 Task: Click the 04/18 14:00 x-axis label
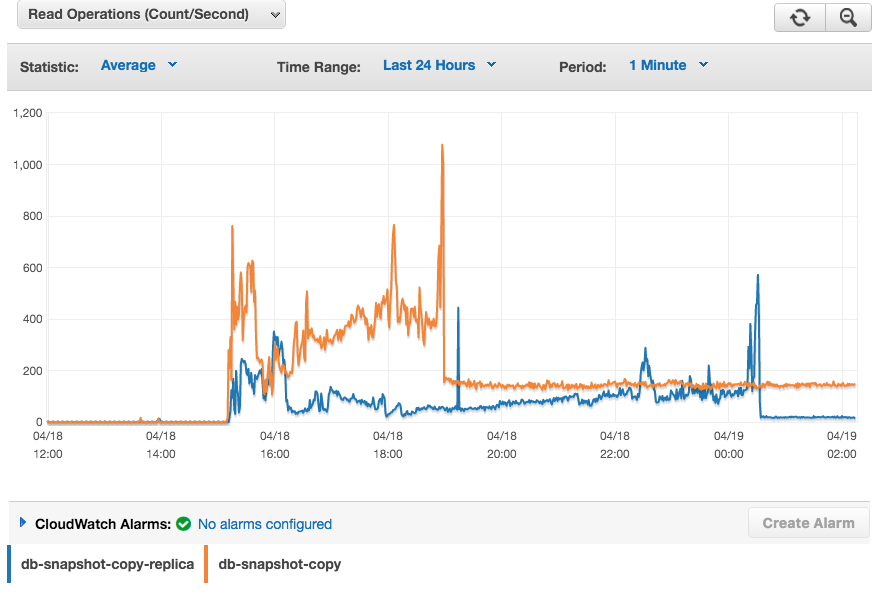point(161,445)
